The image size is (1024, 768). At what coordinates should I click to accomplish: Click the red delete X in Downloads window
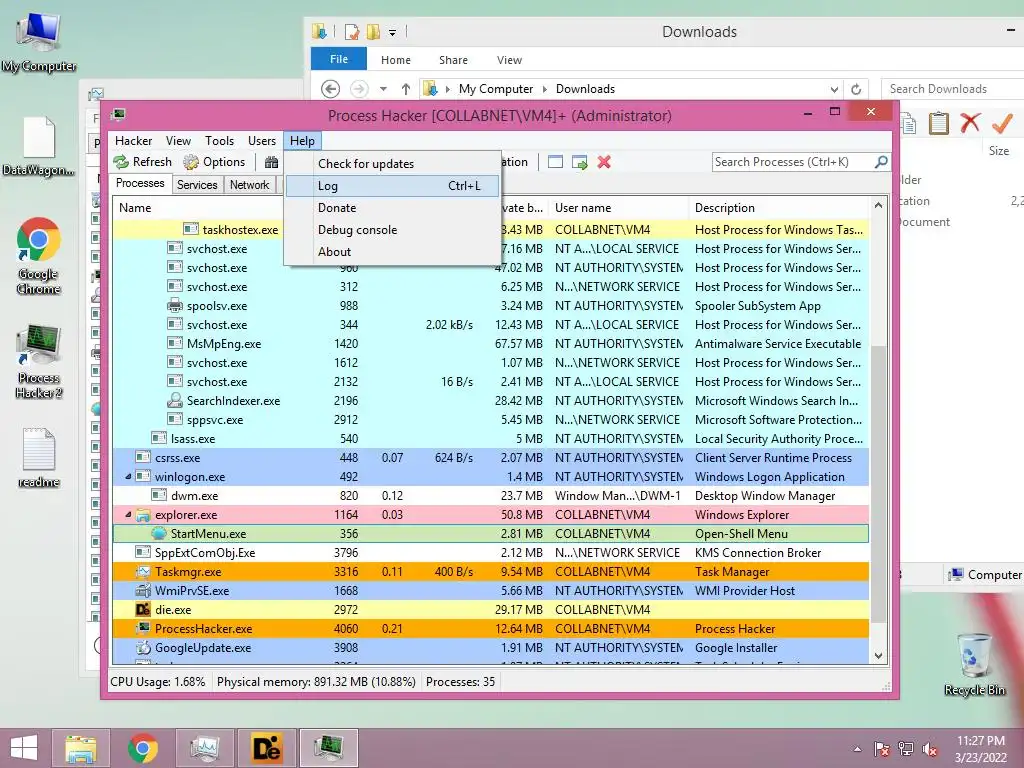970,123
